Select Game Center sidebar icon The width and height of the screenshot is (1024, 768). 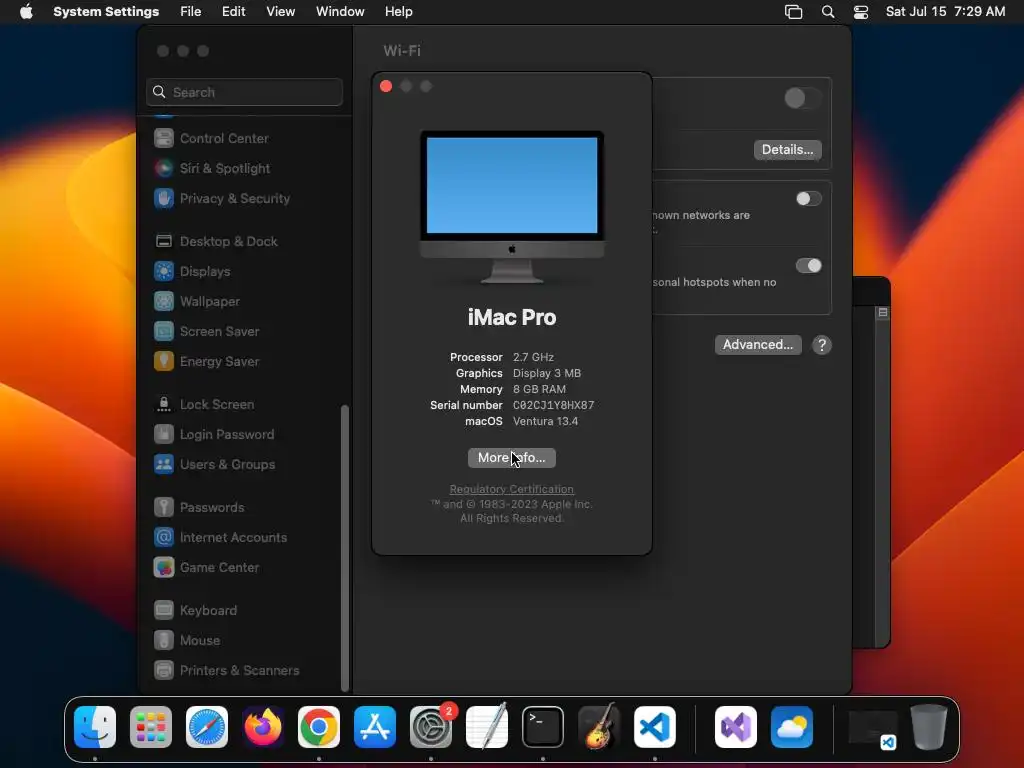click(x=164, y=568)
